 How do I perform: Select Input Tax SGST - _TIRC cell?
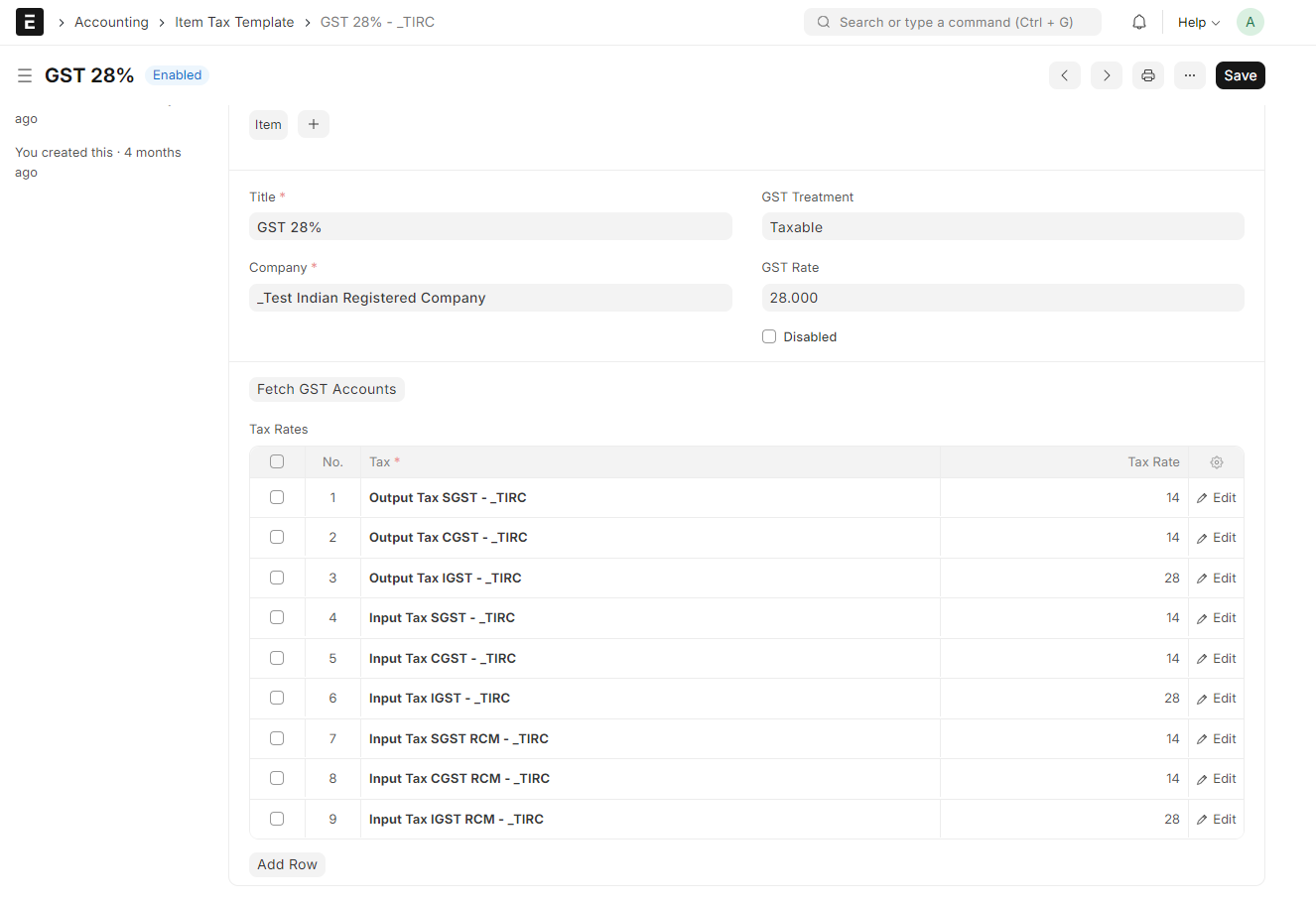pos(650,618)
